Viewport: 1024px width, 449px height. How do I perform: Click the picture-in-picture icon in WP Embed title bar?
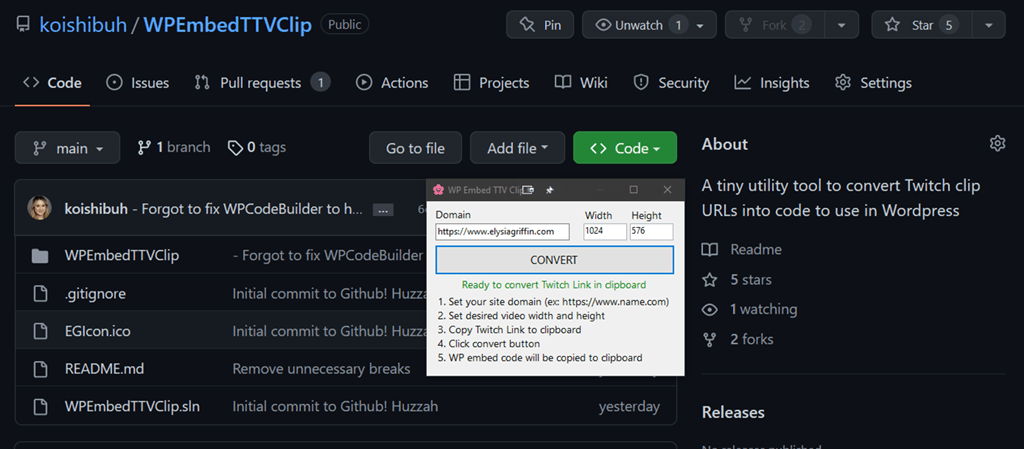(529, 190)
